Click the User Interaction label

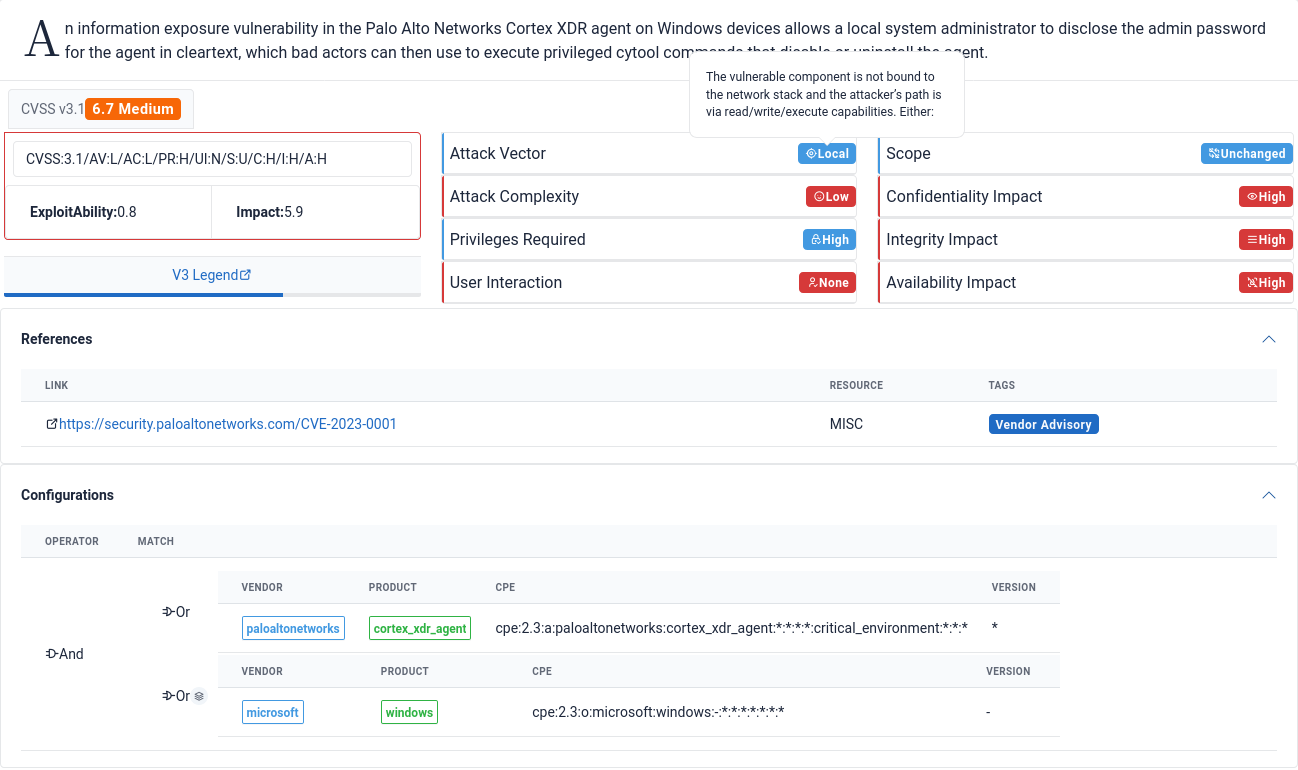(506, 282)
